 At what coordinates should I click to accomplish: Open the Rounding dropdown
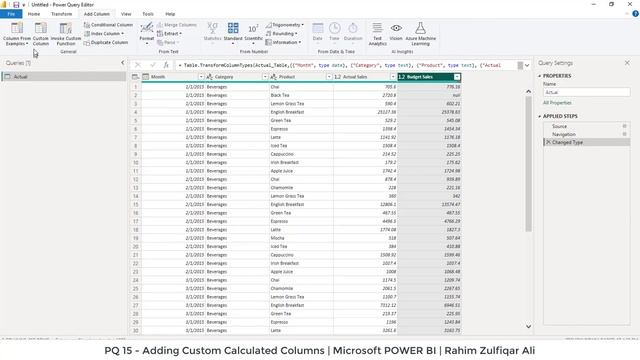point(296,33)
